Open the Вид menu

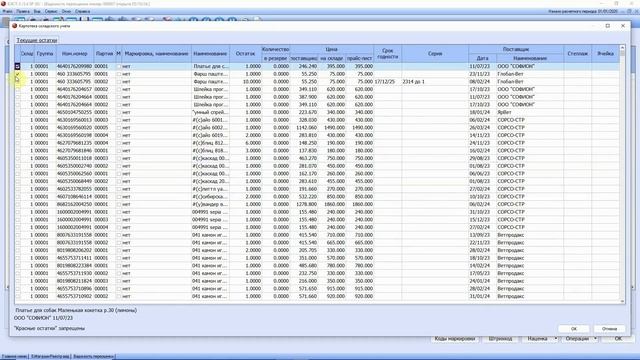tap(37, 11)
